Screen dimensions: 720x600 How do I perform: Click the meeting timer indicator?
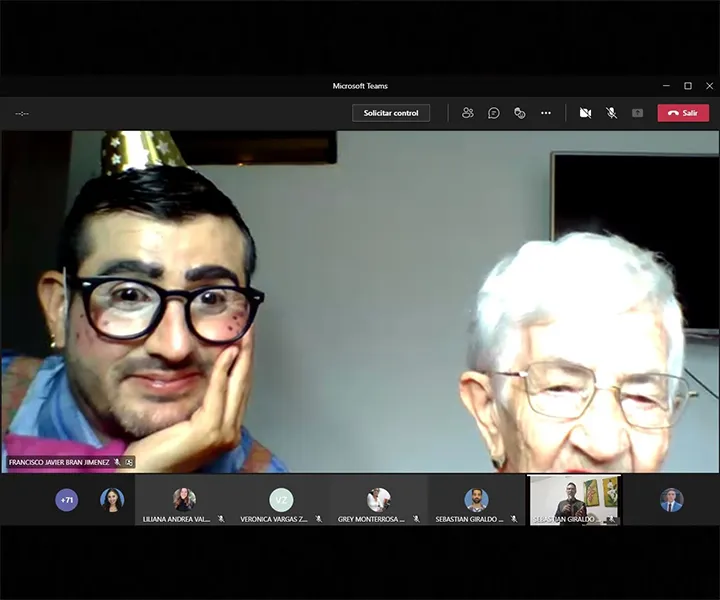pos(22,113)
